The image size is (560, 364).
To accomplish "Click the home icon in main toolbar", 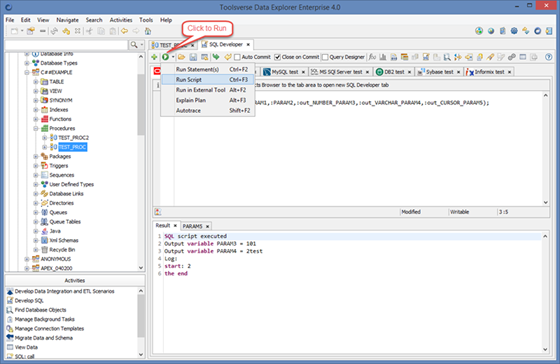I will 148,31.
